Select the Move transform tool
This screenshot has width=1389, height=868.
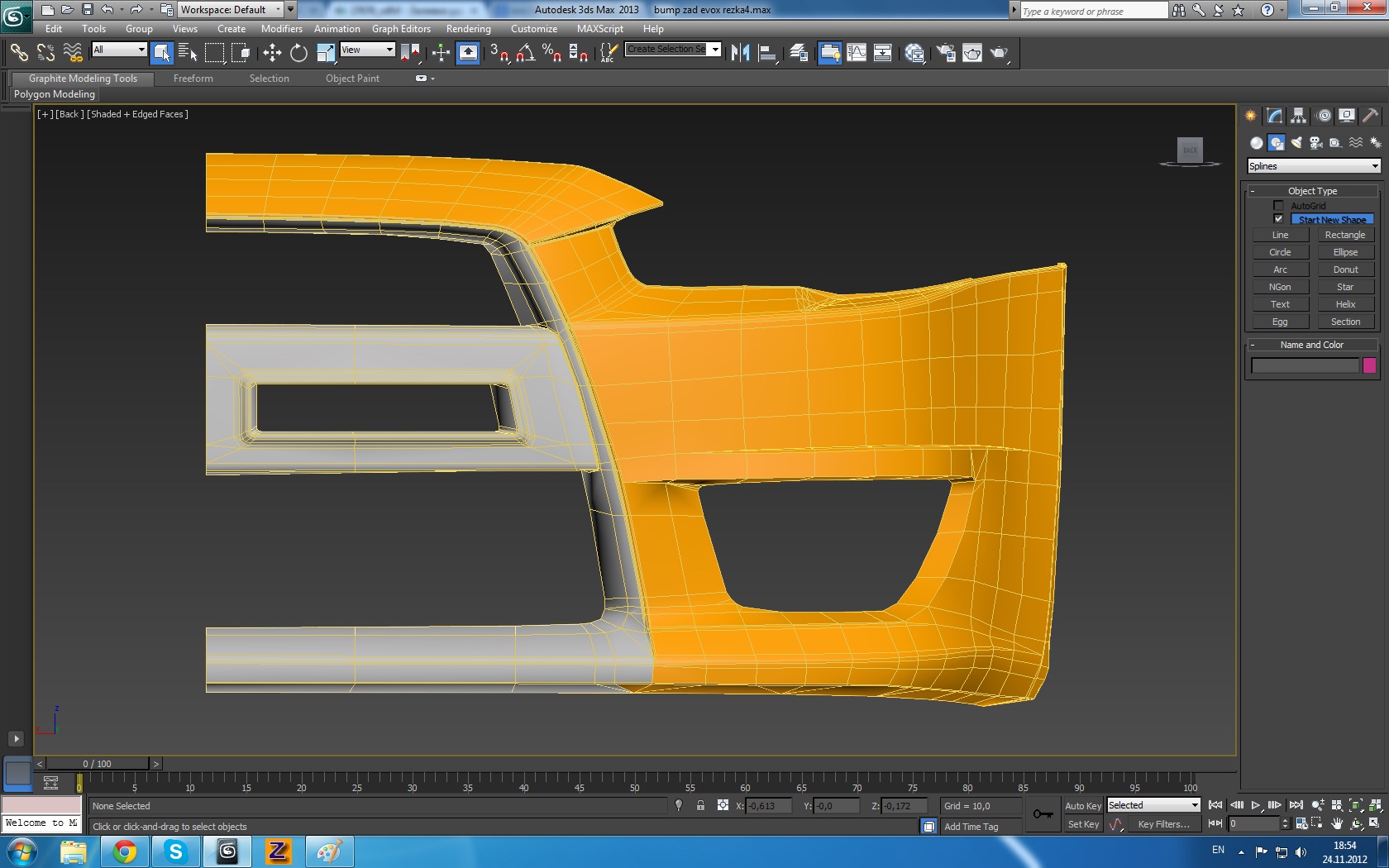pos(272,53)
